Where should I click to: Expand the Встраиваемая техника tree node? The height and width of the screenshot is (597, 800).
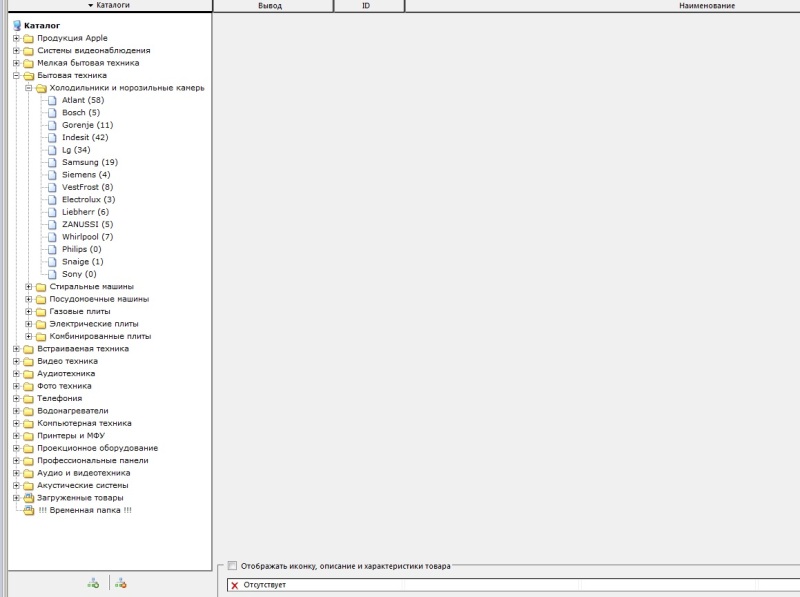(x=16, y=349)
